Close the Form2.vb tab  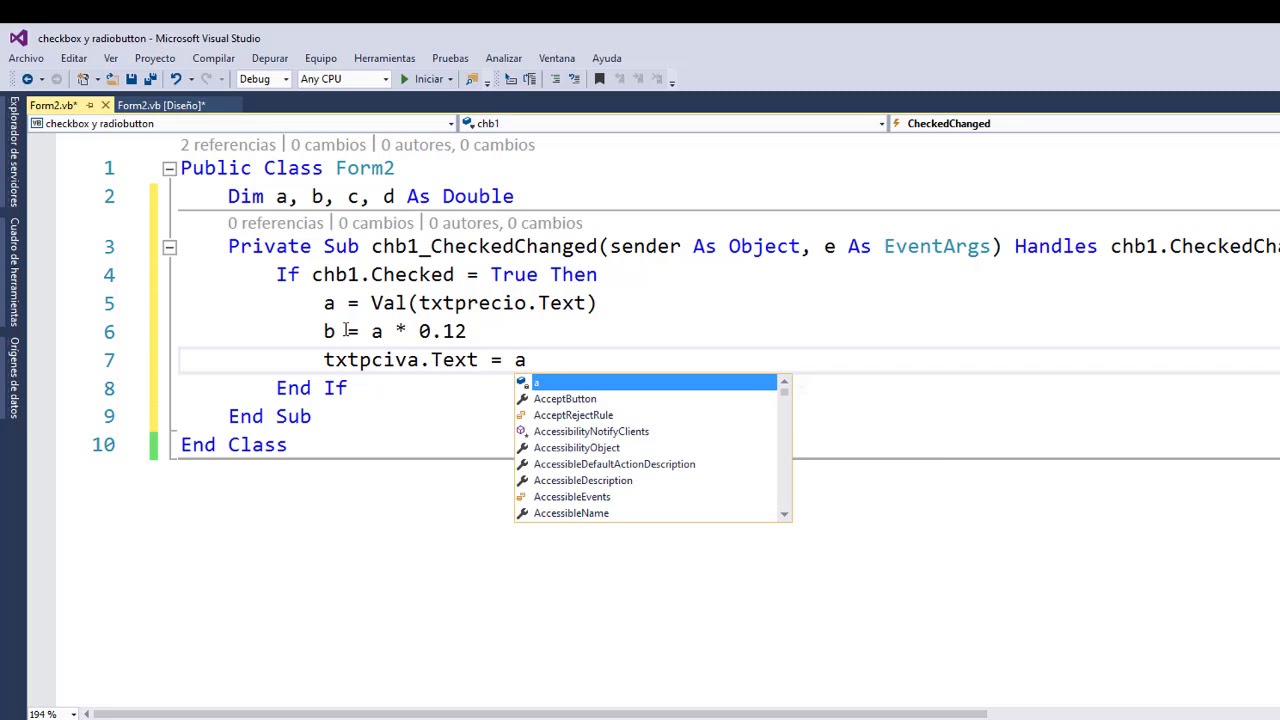[x=105, y=105]
